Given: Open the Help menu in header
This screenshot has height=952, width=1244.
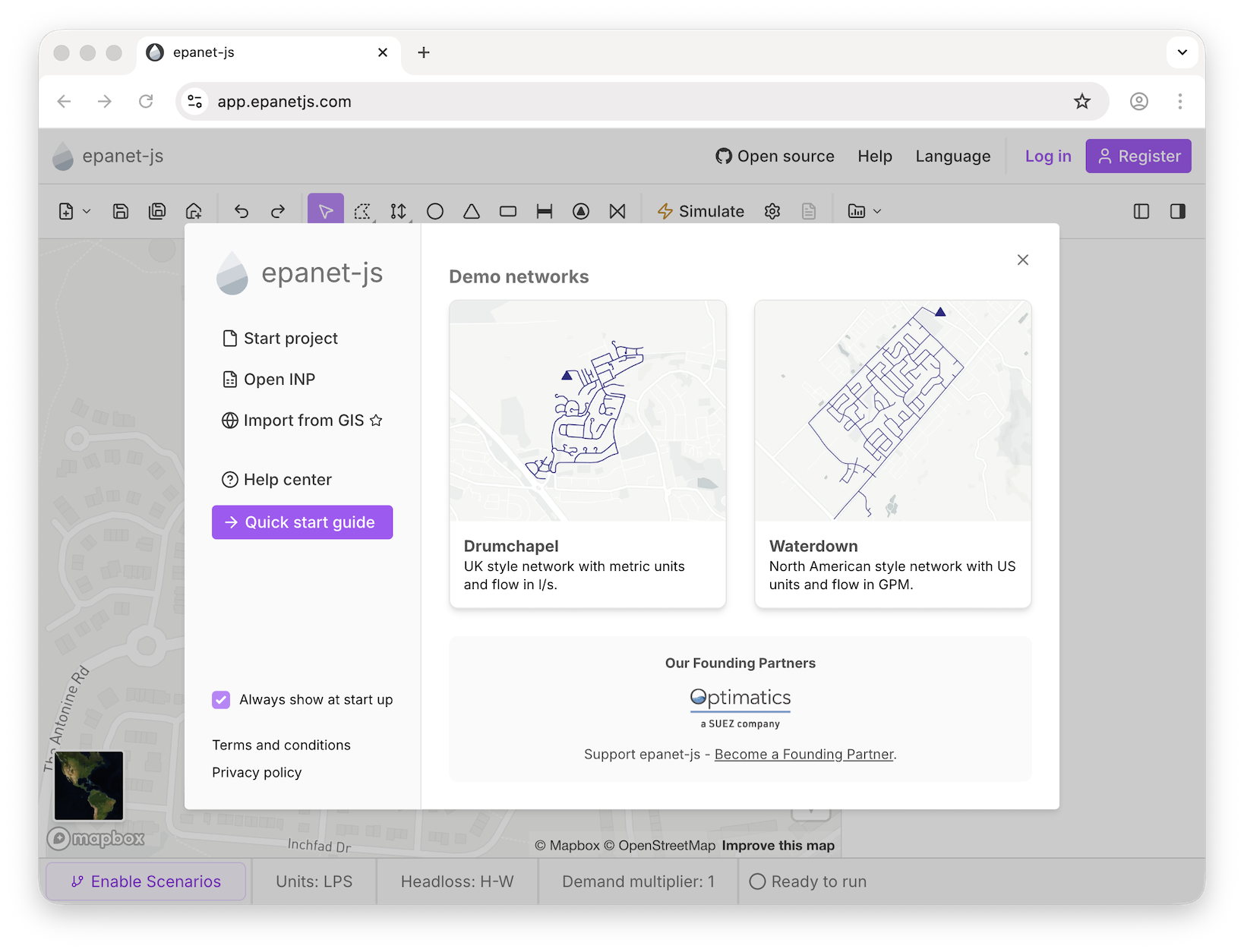Looking at the screenshot, I should click(x=875, y=156).
